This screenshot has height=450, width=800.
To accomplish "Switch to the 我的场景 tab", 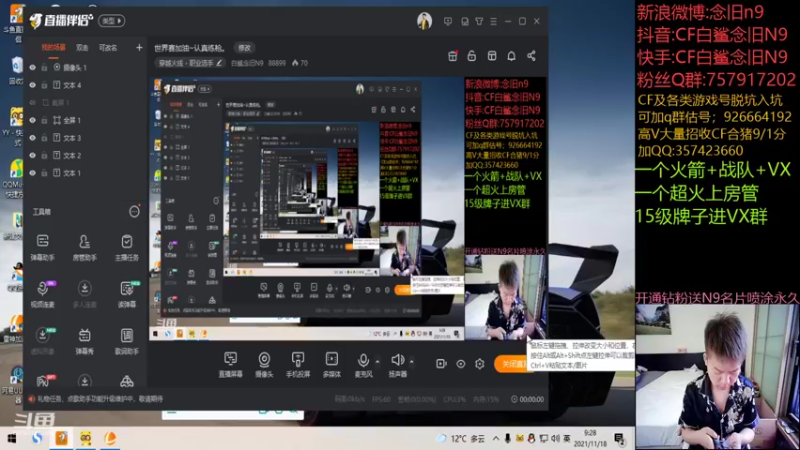I will click(54, 47).
